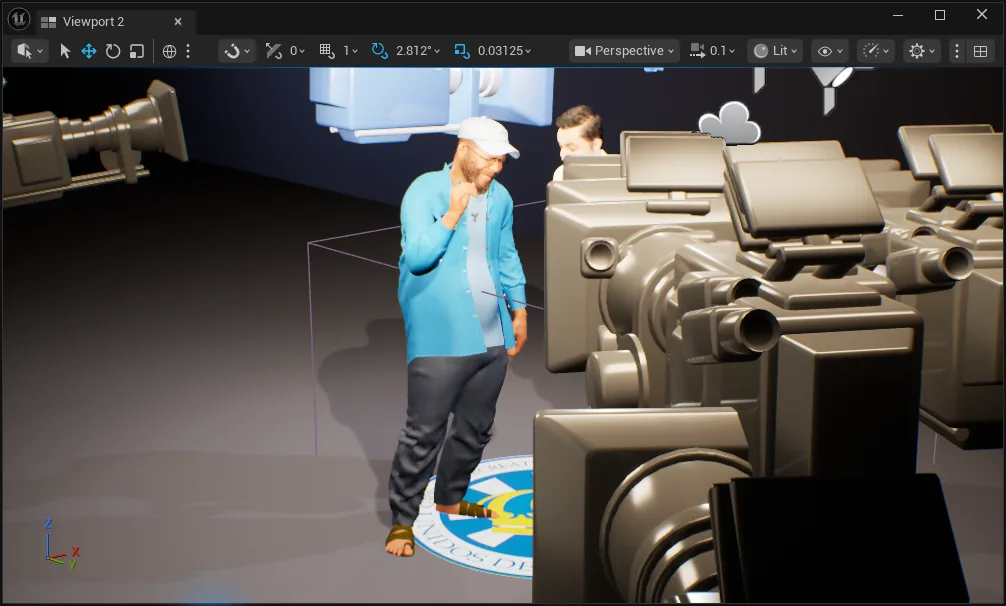1006x606 pixels.
Task: Open performance and scalability menu
Action: tap(876, 51)
